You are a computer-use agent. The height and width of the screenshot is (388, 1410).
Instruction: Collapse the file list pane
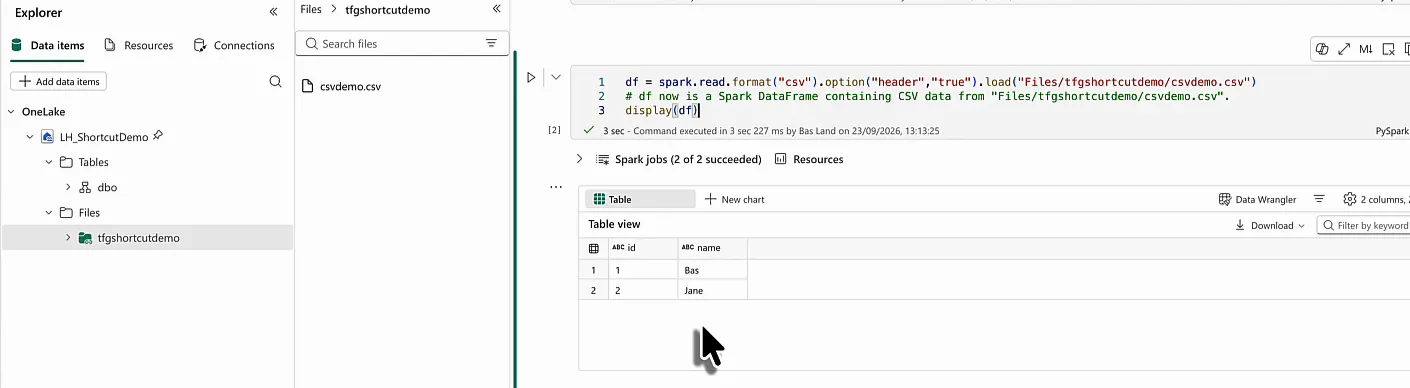[496, 9]
